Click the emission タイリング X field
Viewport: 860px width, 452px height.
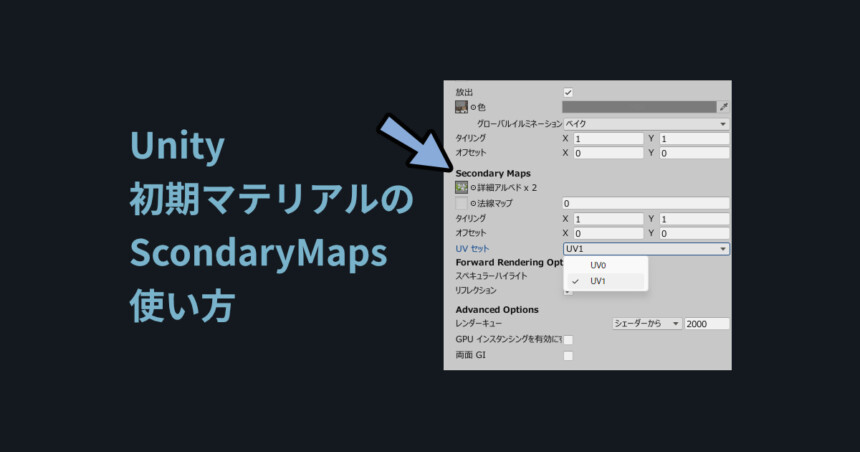pyautogui.click(x=608, y=139)
